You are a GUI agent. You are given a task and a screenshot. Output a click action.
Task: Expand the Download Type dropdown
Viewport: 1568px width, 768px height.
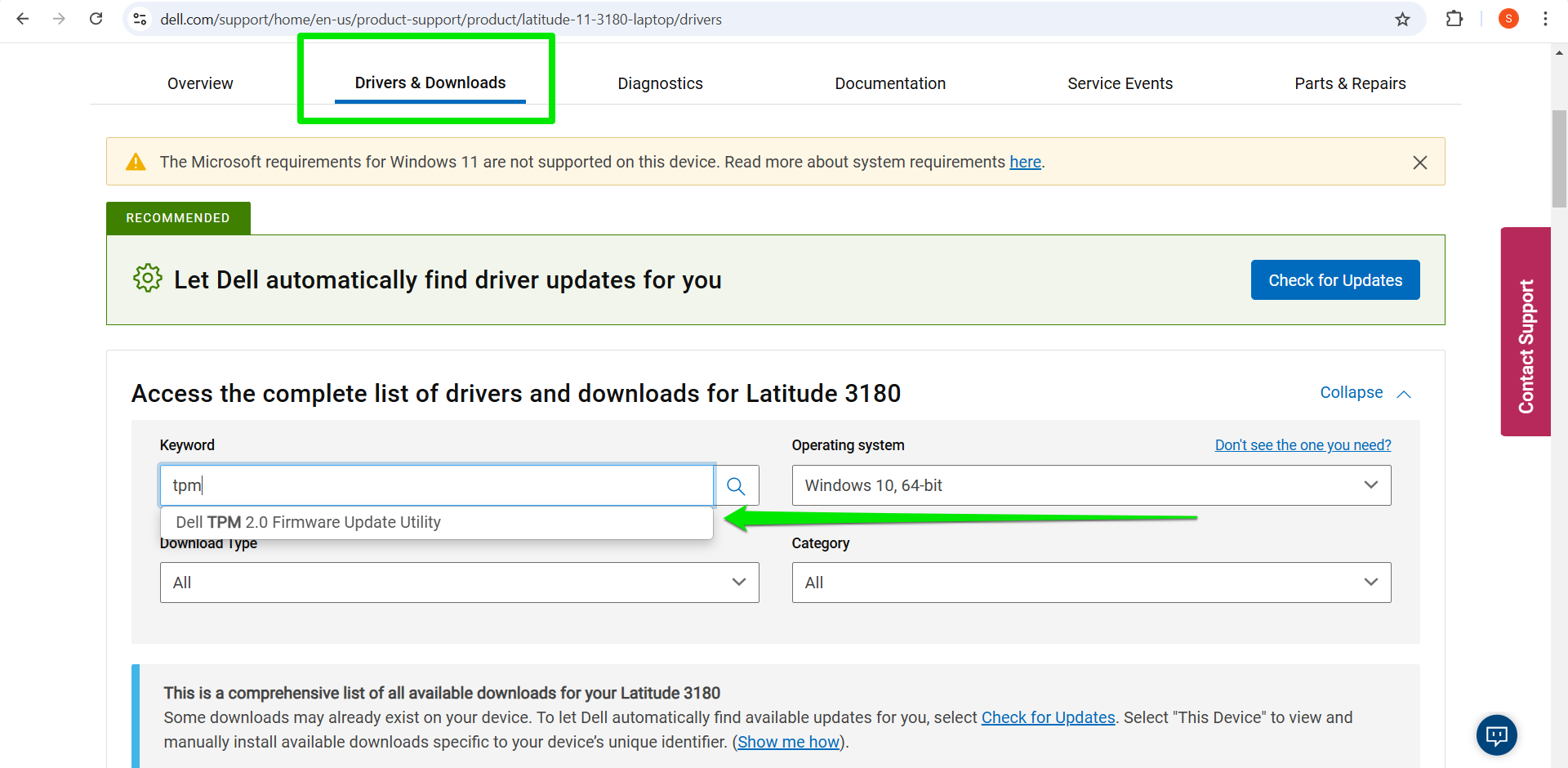(459, 583)
